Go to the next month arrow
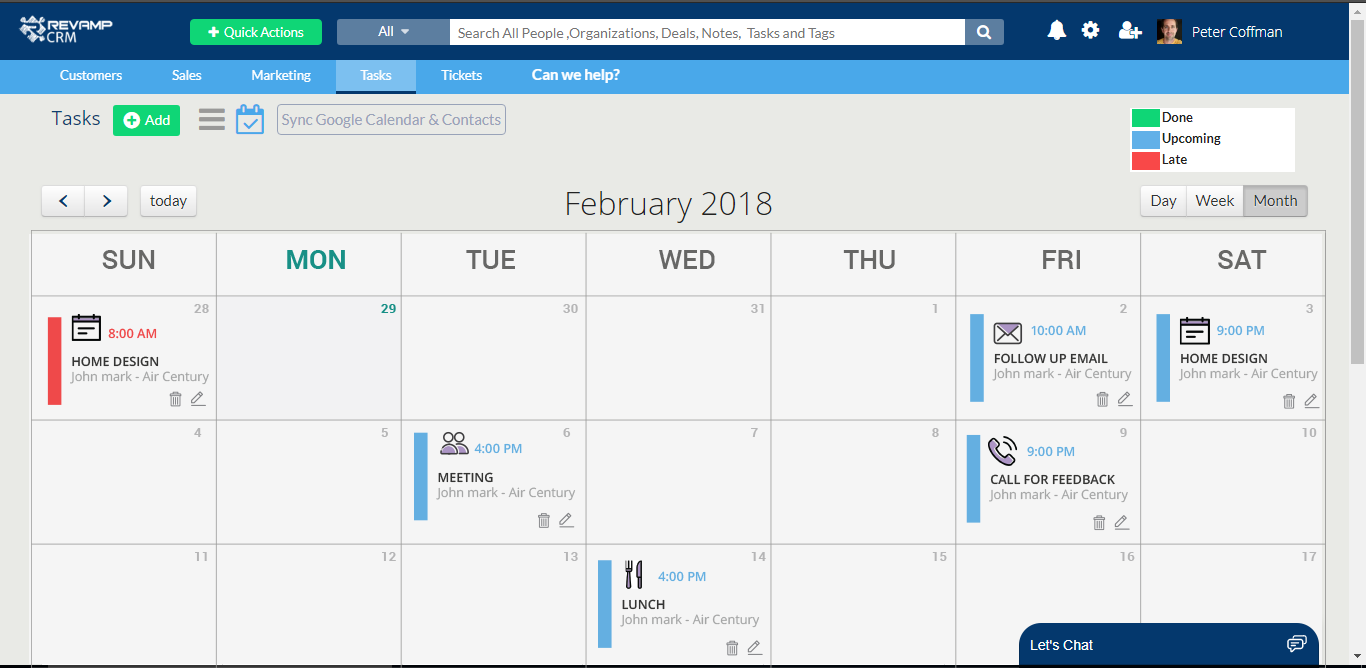This screenshot has height=668, width=1366. tap(106, 201)
